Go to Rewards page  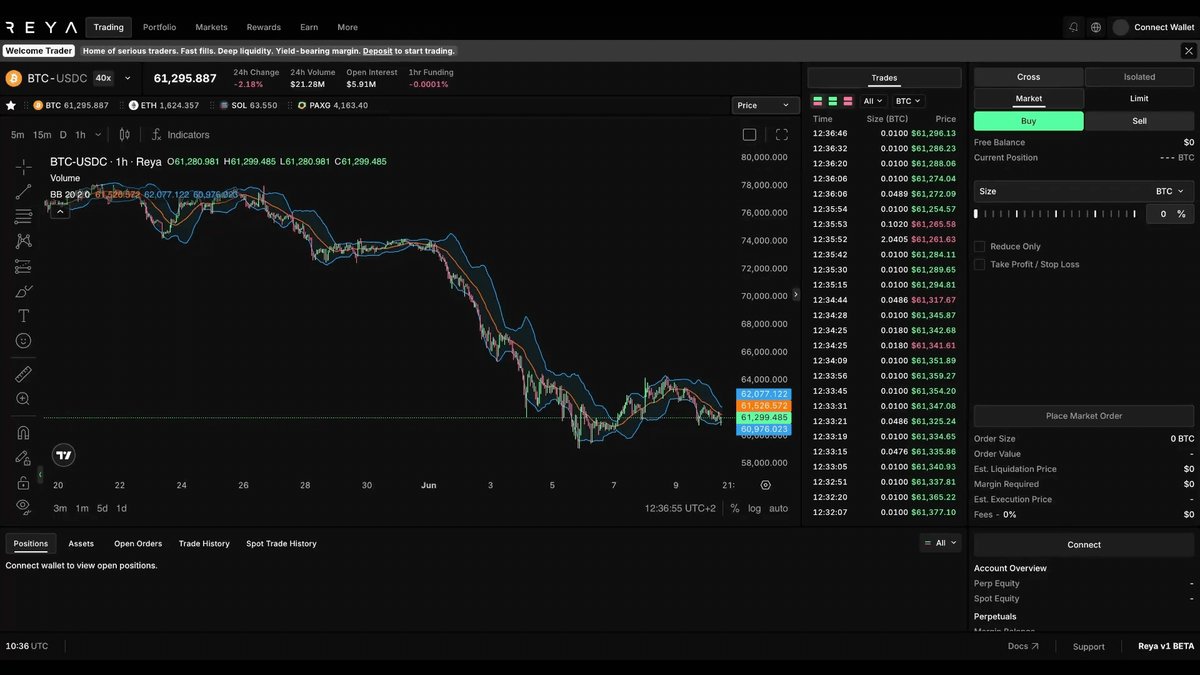click(x=264, y=27)
